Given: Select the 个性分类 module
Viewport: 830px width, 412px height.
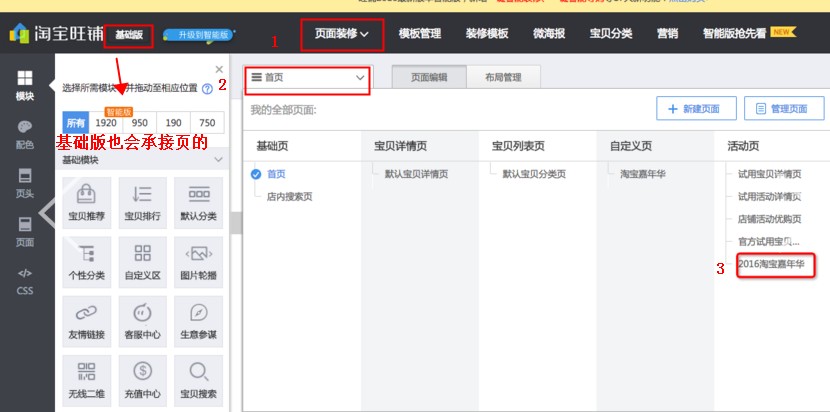Looking at the screenshot, I should [x=87, y=262].
